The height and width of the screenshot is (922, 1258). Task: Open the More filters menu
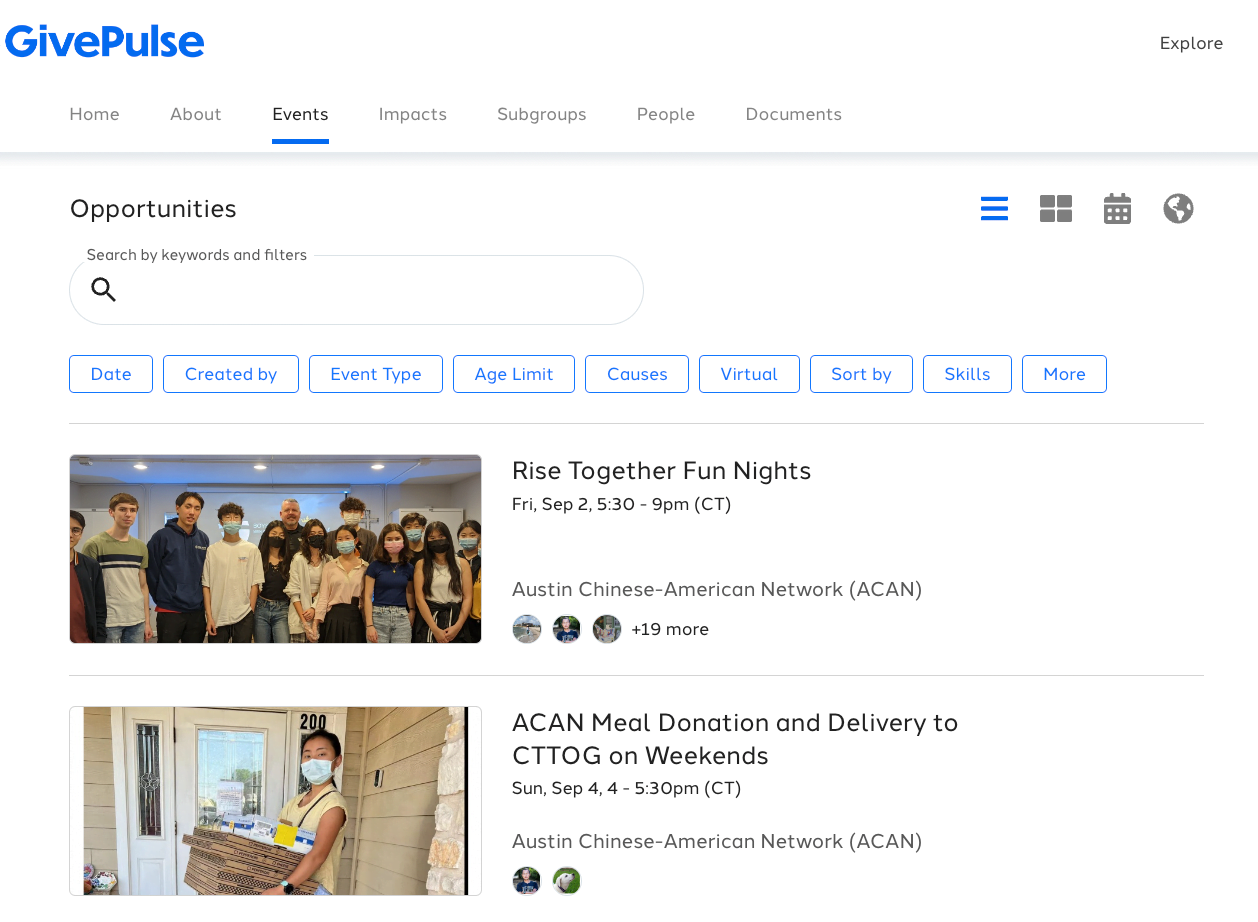click(1064, 373)
